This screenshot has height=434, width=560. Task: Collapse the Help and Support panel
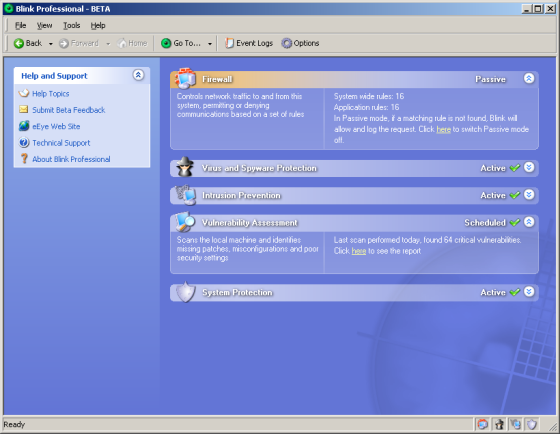pos(139,75)
